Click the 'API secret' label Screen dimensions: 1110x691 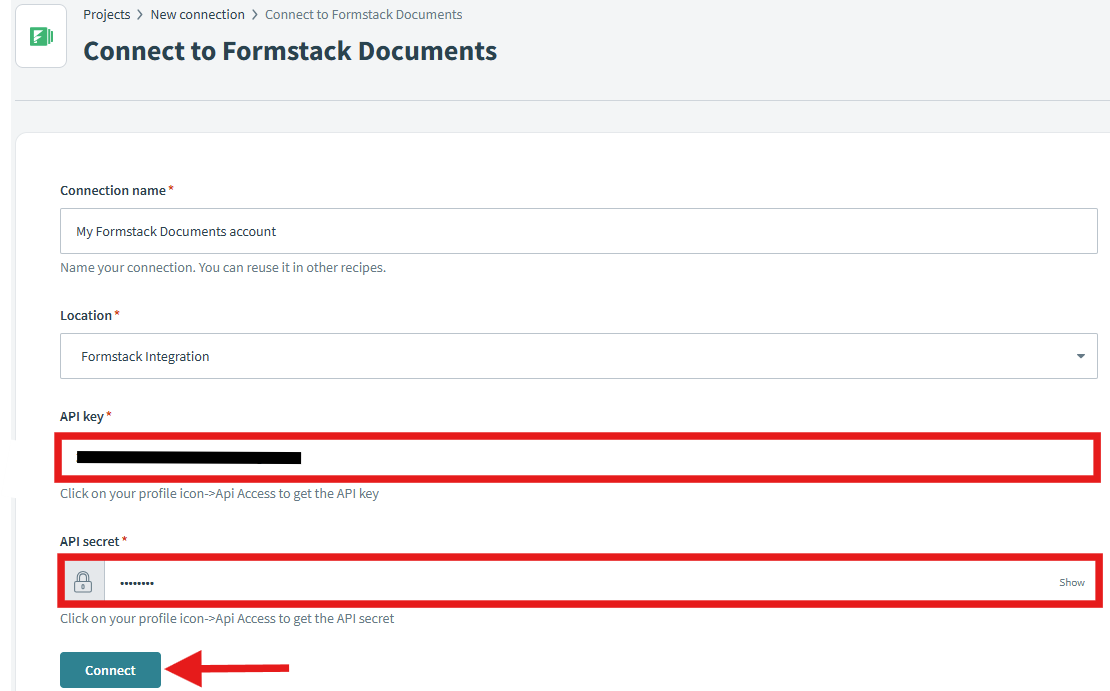coord(90,541)
